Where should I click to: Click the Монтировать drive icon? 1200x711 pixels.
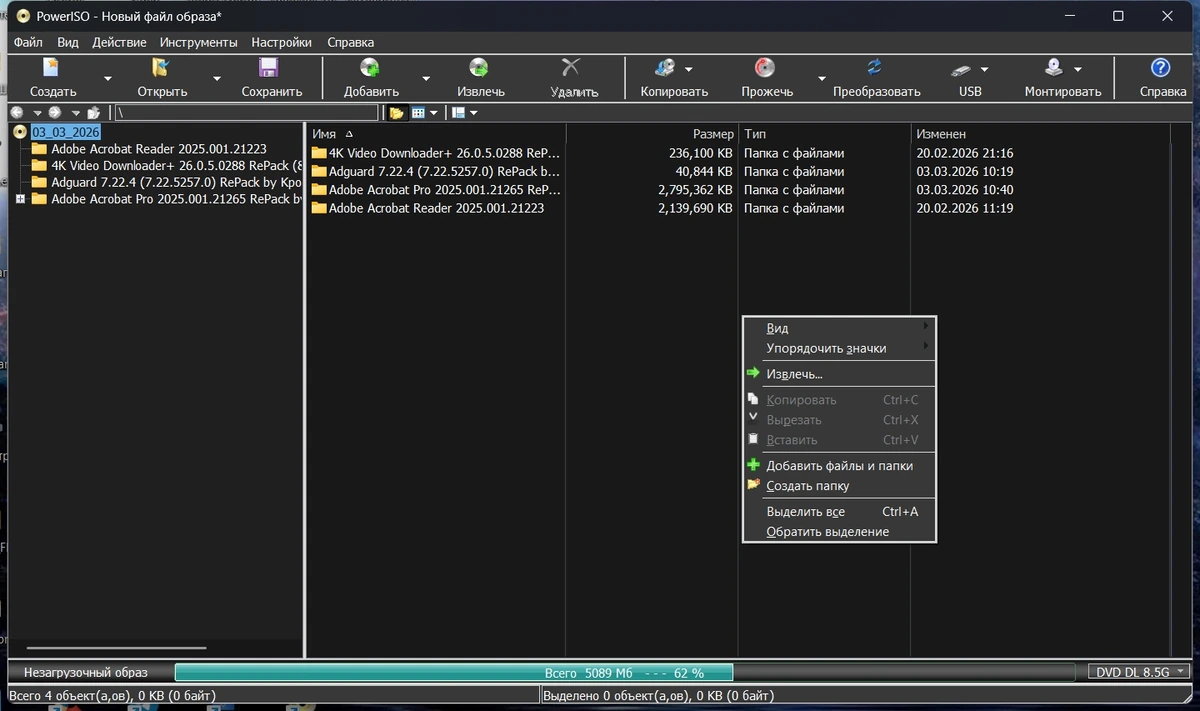coord(1054,68)
